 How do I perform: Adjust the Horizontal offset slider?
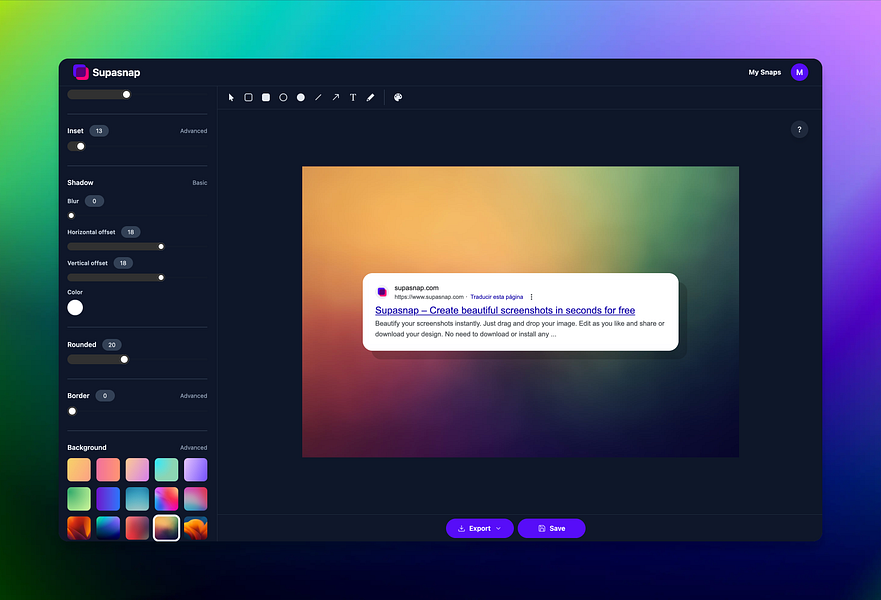tap(137, 247)
